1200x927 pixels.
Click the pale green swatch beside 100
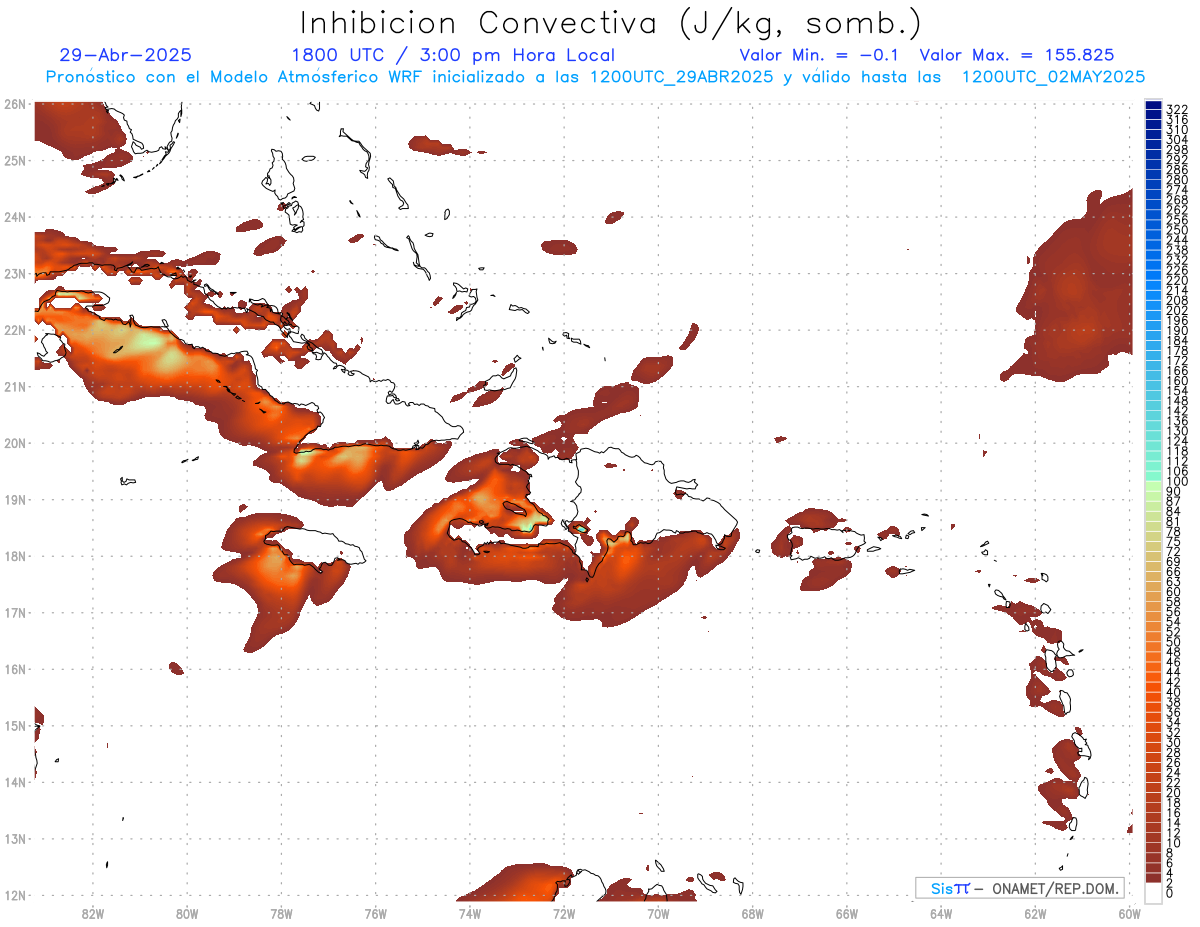tap(1153, 485)
